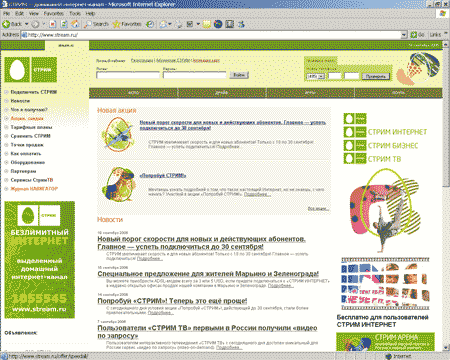Click the Forward navigation button
Image resolution: width=450 pixels, height=360 pixels.
point(35,24)
